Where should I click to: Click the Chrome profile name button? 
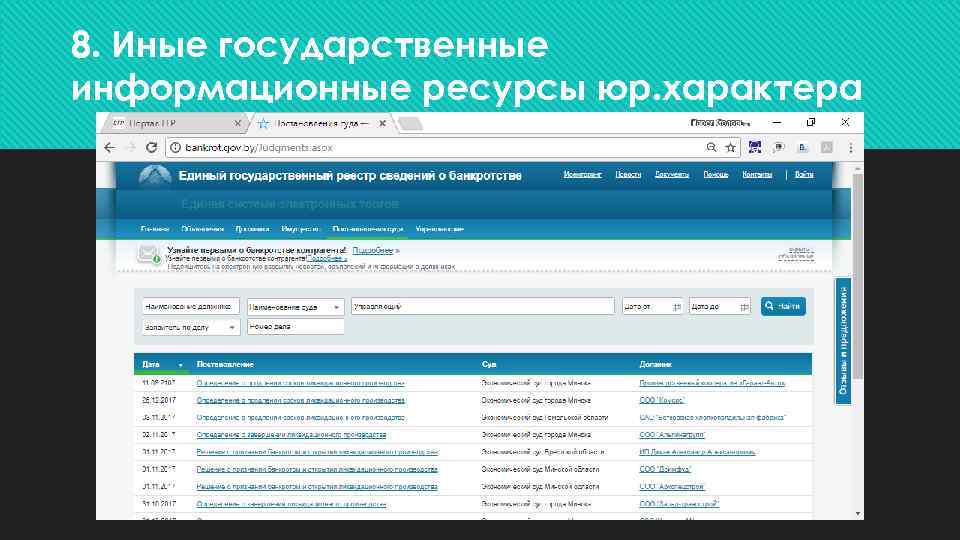point(720,122)
